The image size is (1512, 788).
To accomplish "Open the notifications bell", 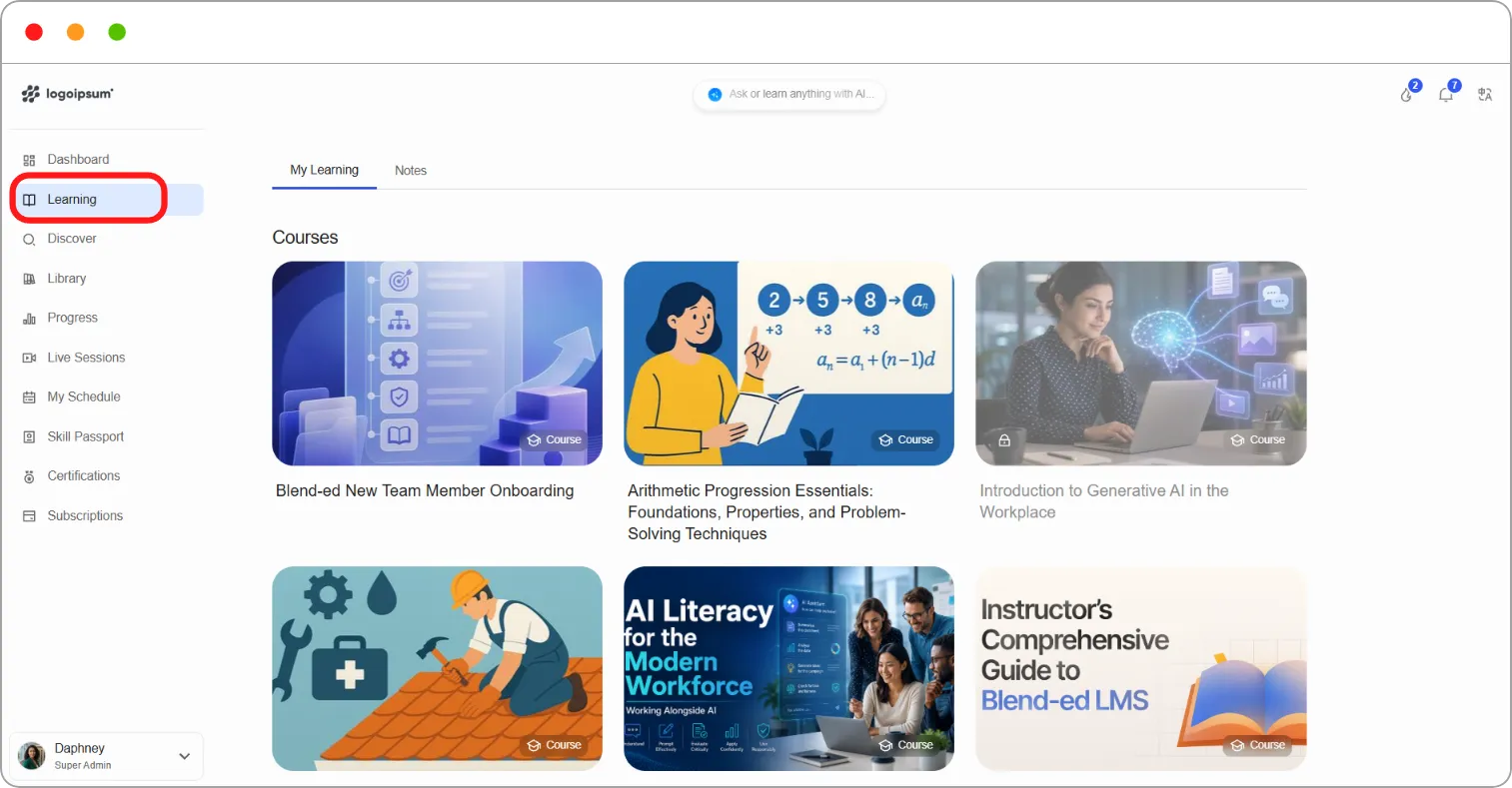I will click(x=1447, y=93).
